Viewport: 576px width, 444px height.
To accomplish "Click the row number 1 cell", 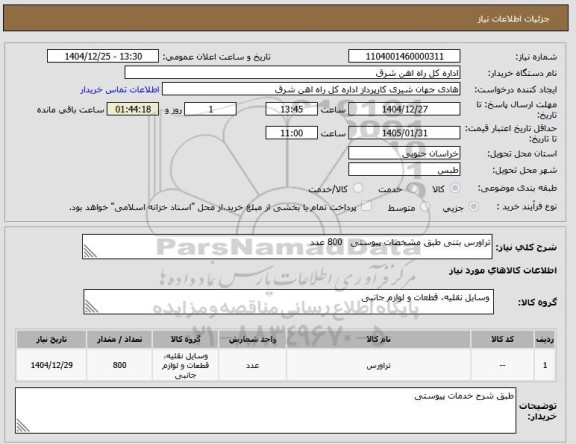I will pyautogui.click(x=545, y=365).
